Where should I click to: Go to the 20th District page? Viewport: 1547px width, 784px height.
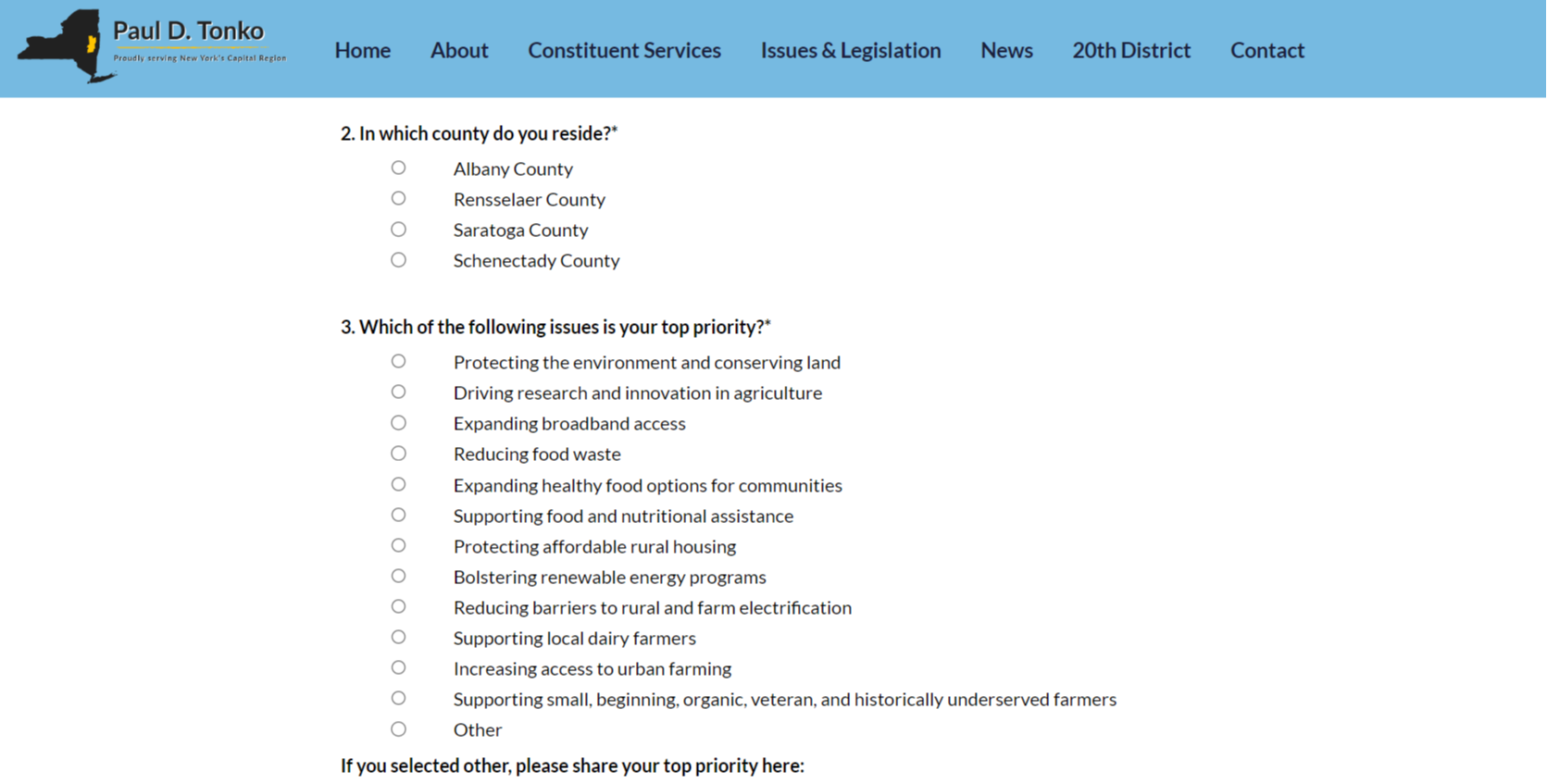pyautogui.click(x=1131, y=50)
